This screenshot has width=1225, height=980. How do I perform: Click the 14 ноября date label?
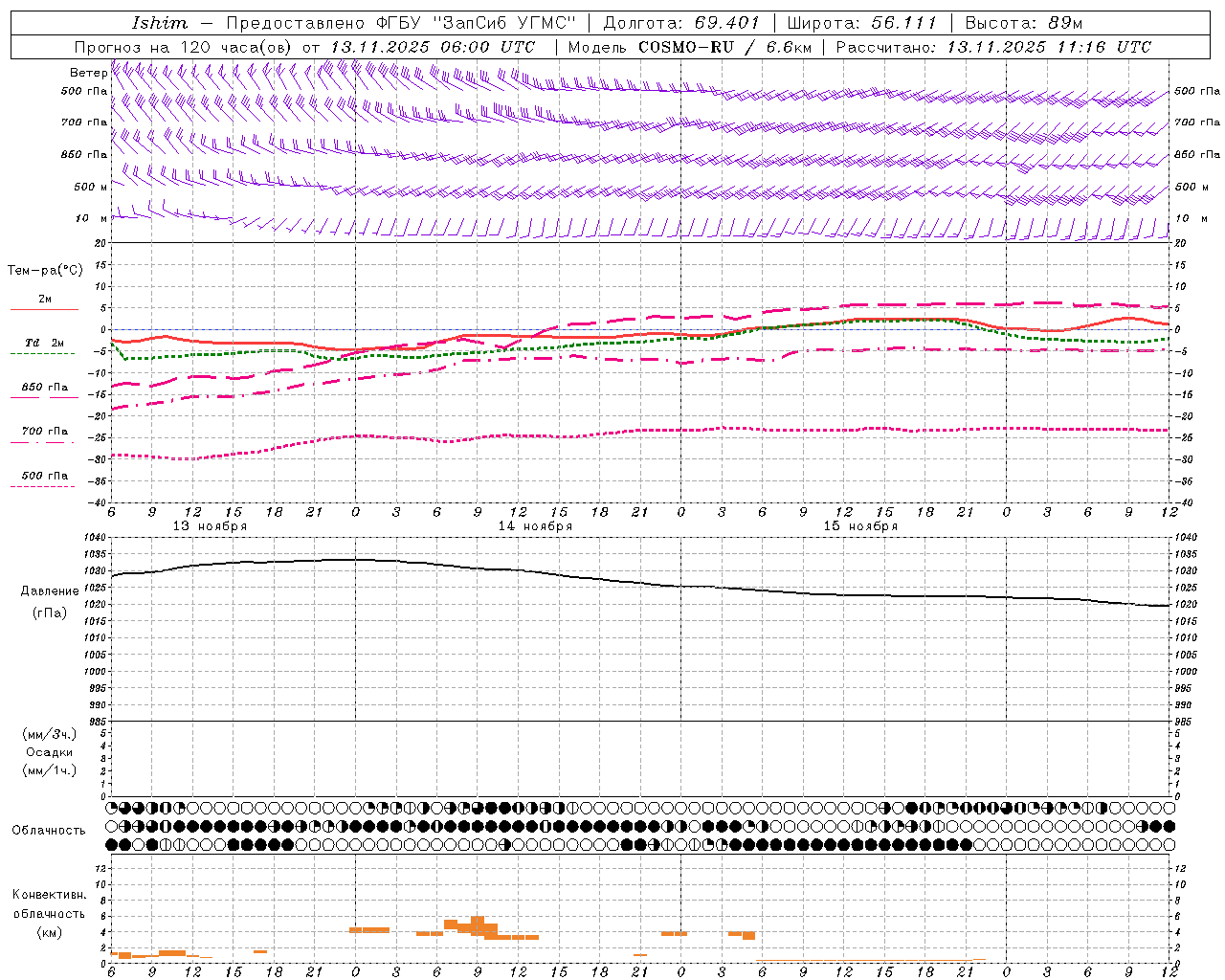click(535, 526)
